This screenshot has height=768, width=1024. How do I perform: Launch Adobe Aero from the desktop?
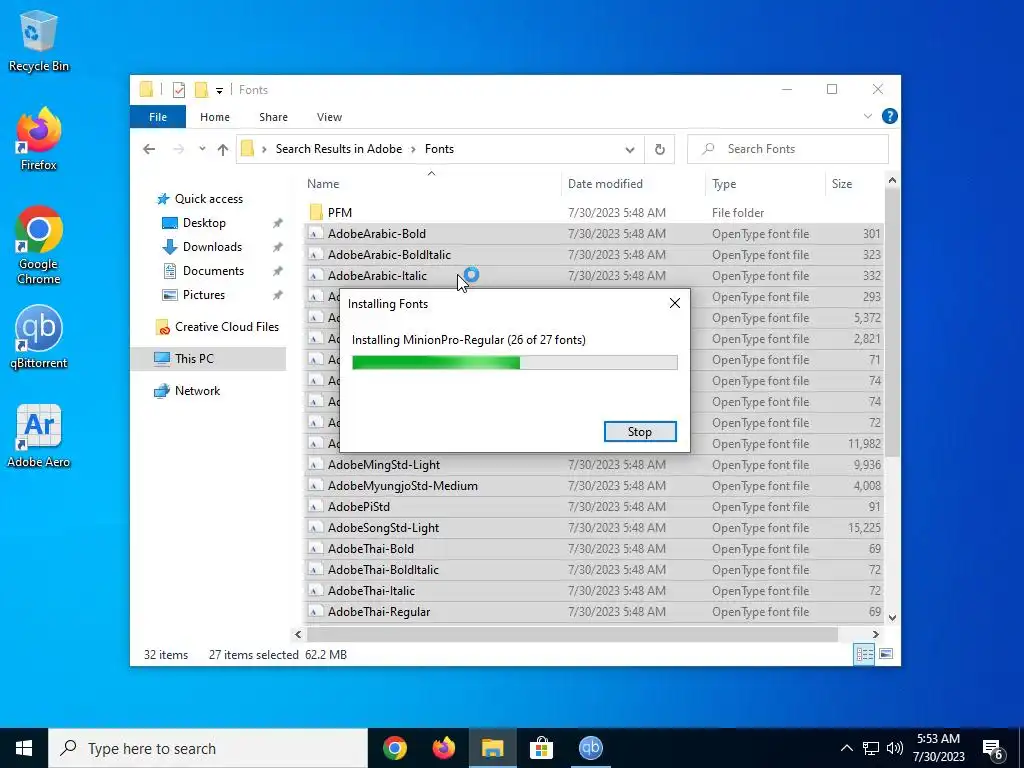pos(39,436)
